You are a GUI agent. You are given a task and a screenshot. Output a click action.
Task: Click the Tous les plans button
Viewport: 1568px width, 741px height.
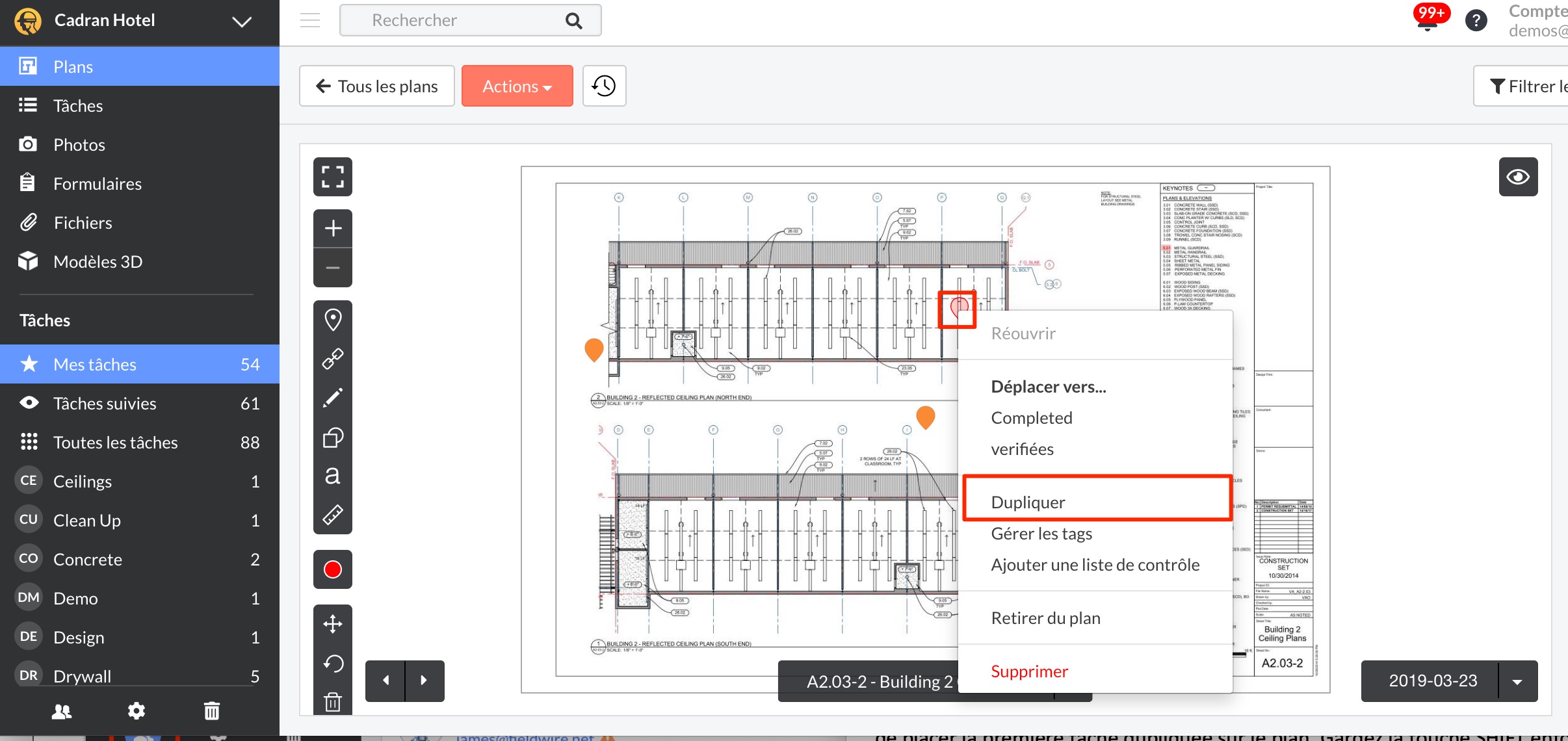pos(376,86)
